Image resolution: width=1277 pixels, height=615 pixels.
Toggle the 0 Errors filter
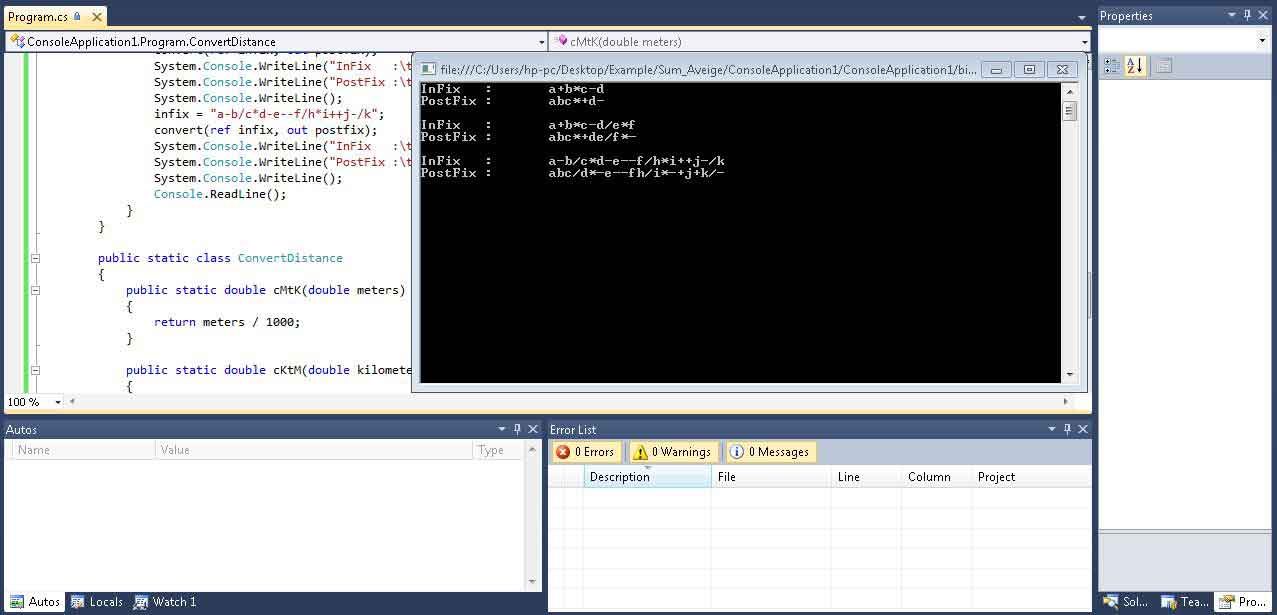click(x=585, y=452)
